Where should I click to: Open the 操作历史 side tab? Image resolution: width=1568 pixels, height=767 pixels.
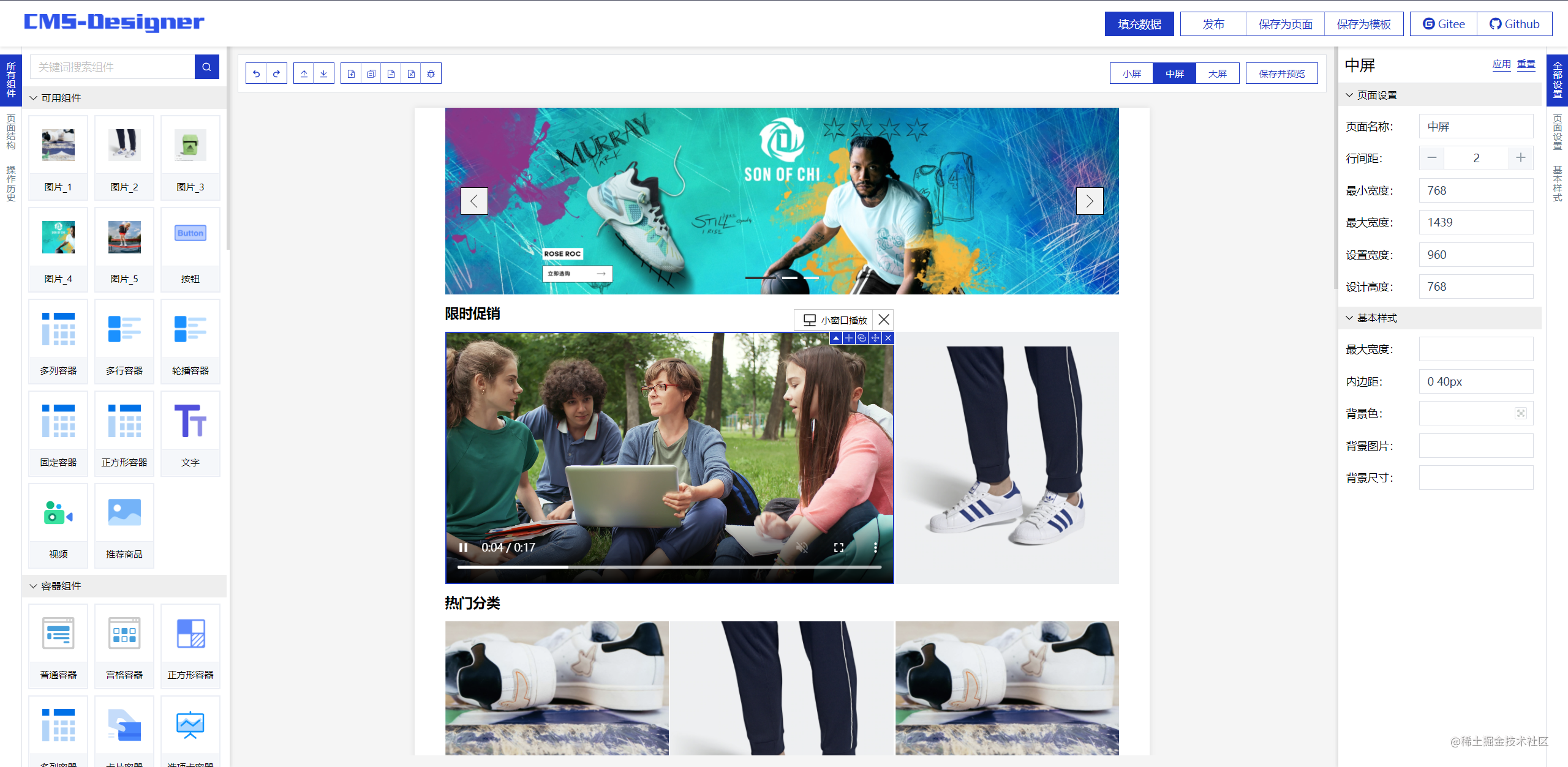(x=10, y=183)
